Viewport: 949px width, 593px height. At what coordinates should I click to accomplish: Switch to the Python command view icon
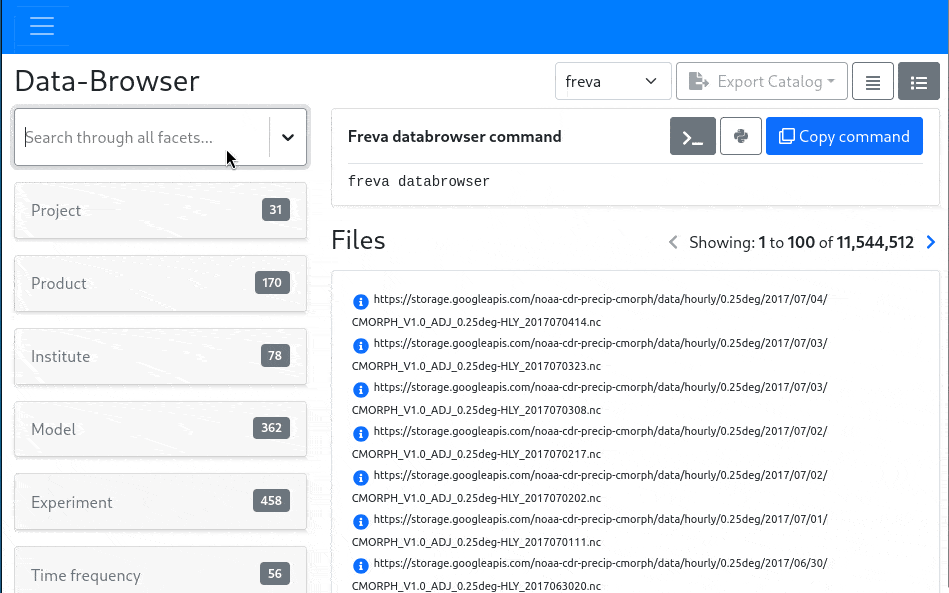pos(741,136)
